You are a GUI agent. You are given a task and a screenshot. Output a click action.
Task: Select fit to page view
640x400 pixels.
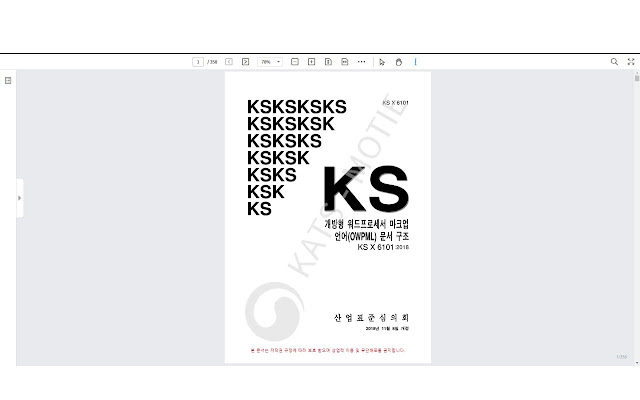(329, 62)
